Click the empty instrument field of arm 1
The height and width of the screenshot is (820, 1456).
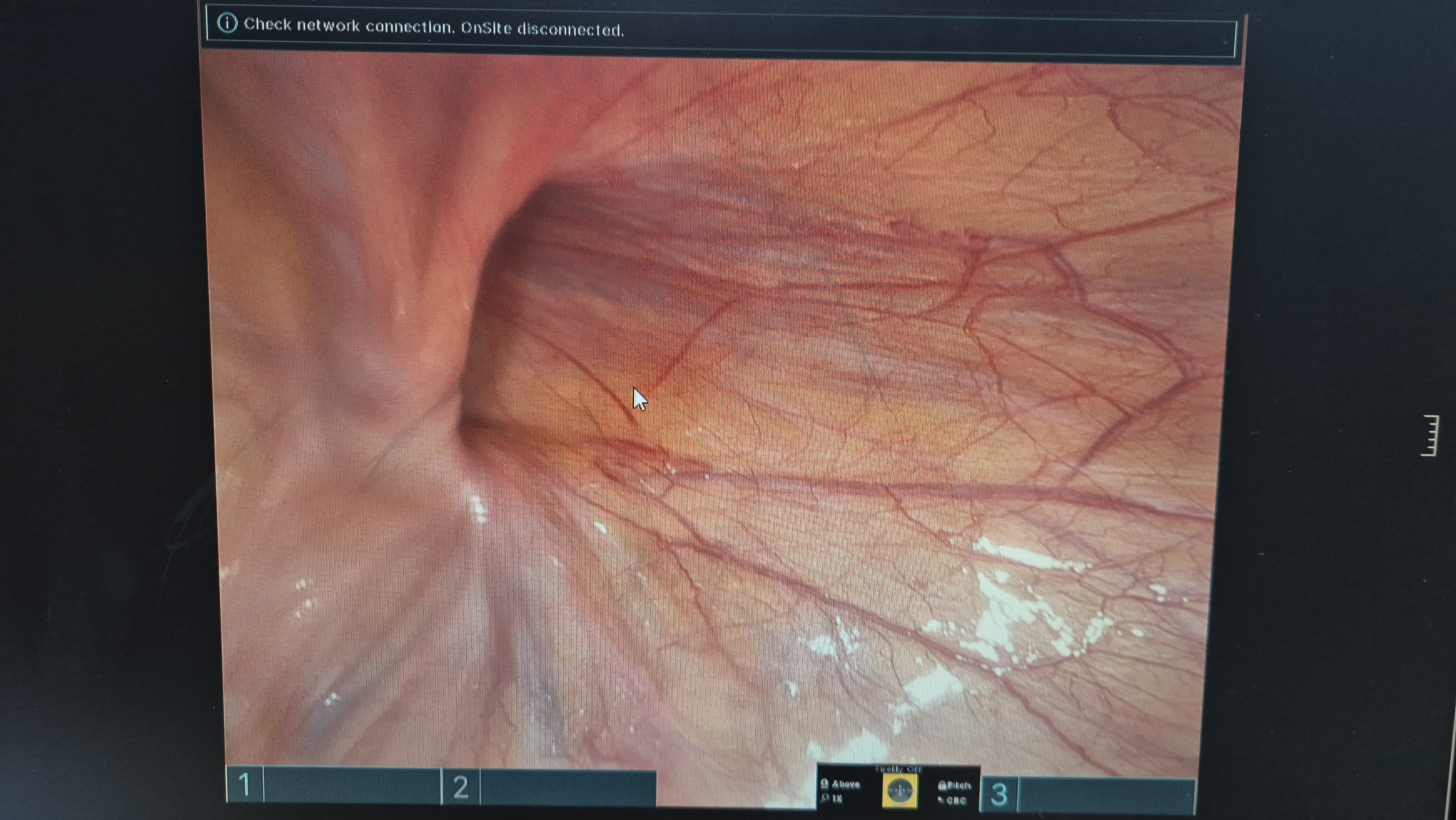tap(352, 785)
